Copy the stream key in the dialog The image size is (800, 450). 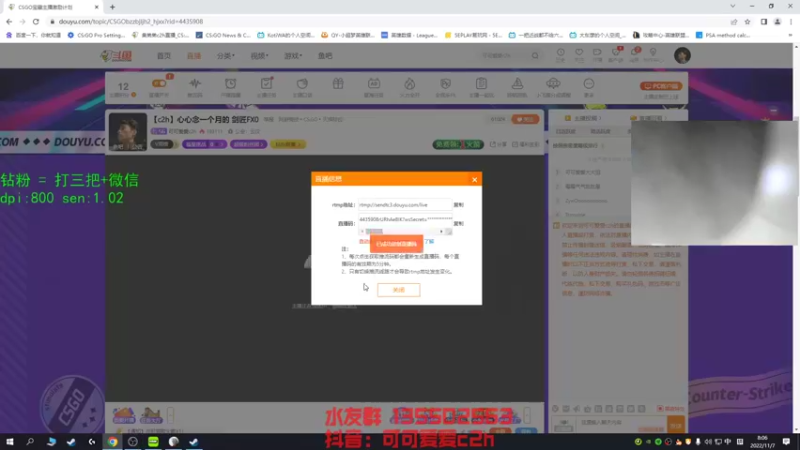tap(459, 223)
